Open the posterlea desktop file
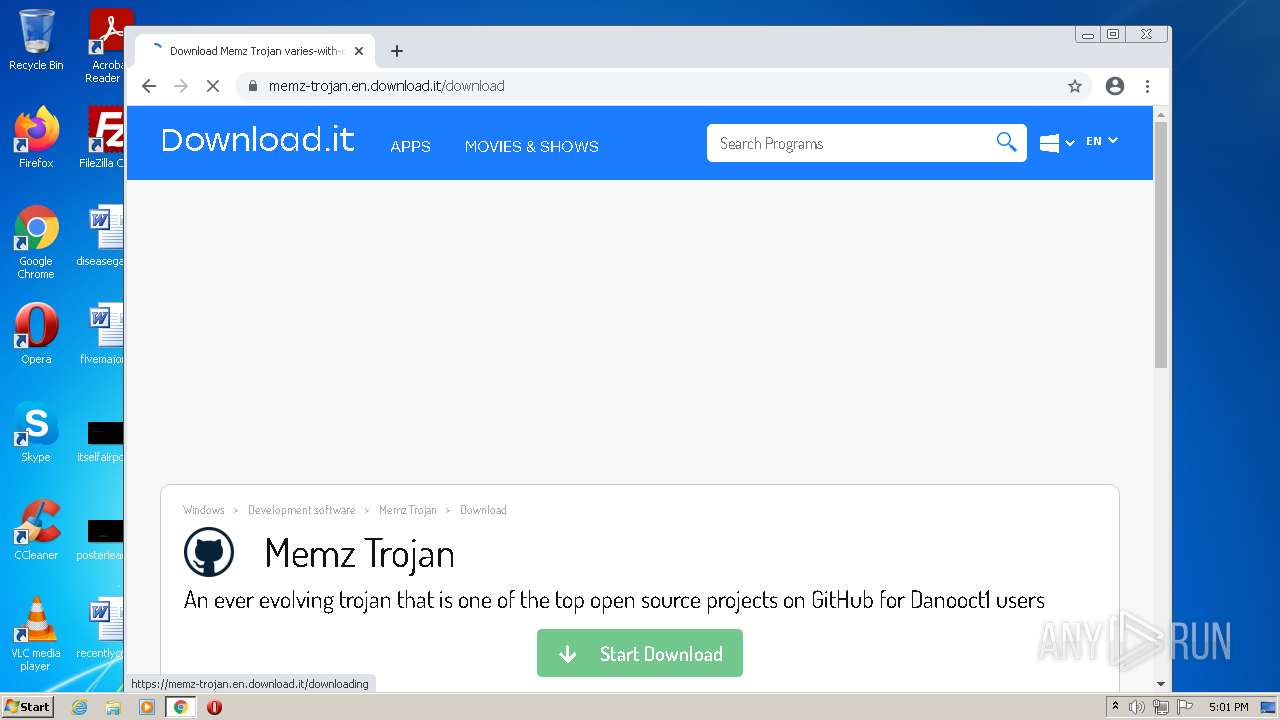The height and width of the screenshot is (720, 1280). pos(100,539)
